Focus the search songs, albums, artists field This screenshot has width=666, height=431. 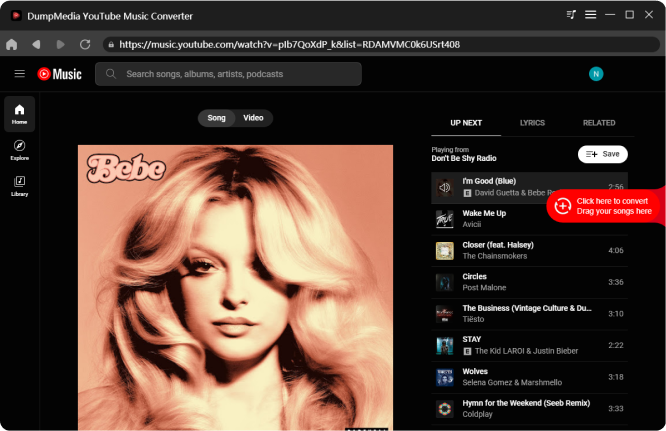(229, 74)
